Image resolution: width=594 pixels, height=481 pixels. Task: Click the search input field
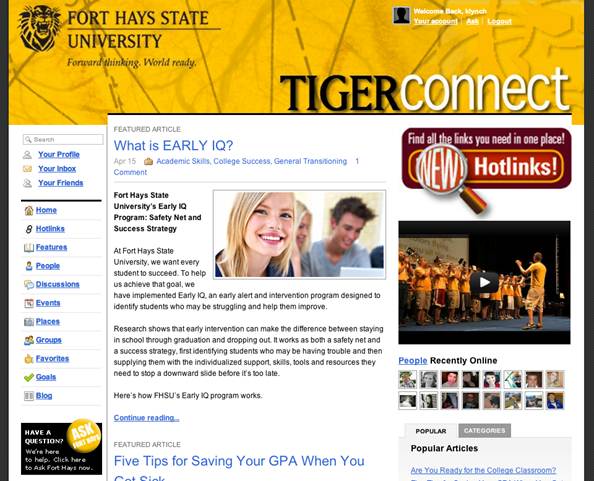point(63,139)
